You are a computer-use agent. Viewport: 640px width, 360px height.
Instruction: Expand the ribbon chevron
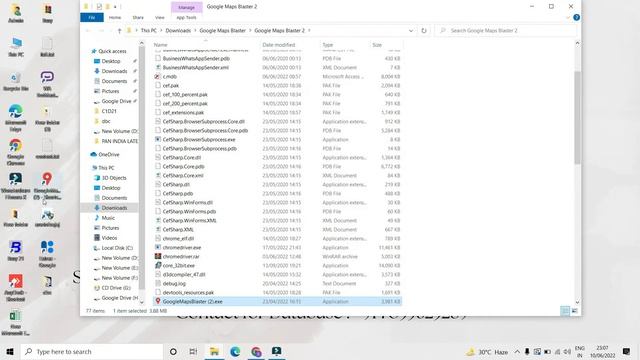(x=568, y=18)
